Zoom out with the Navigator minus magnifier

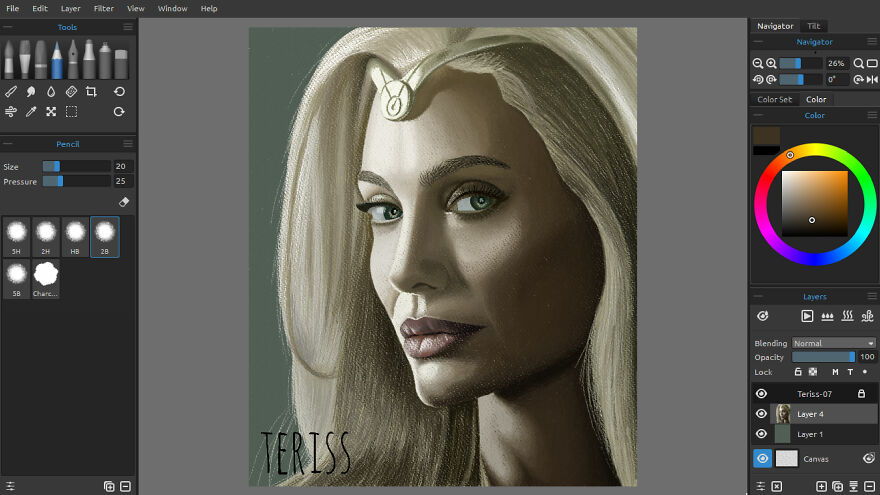click(758, 63)
